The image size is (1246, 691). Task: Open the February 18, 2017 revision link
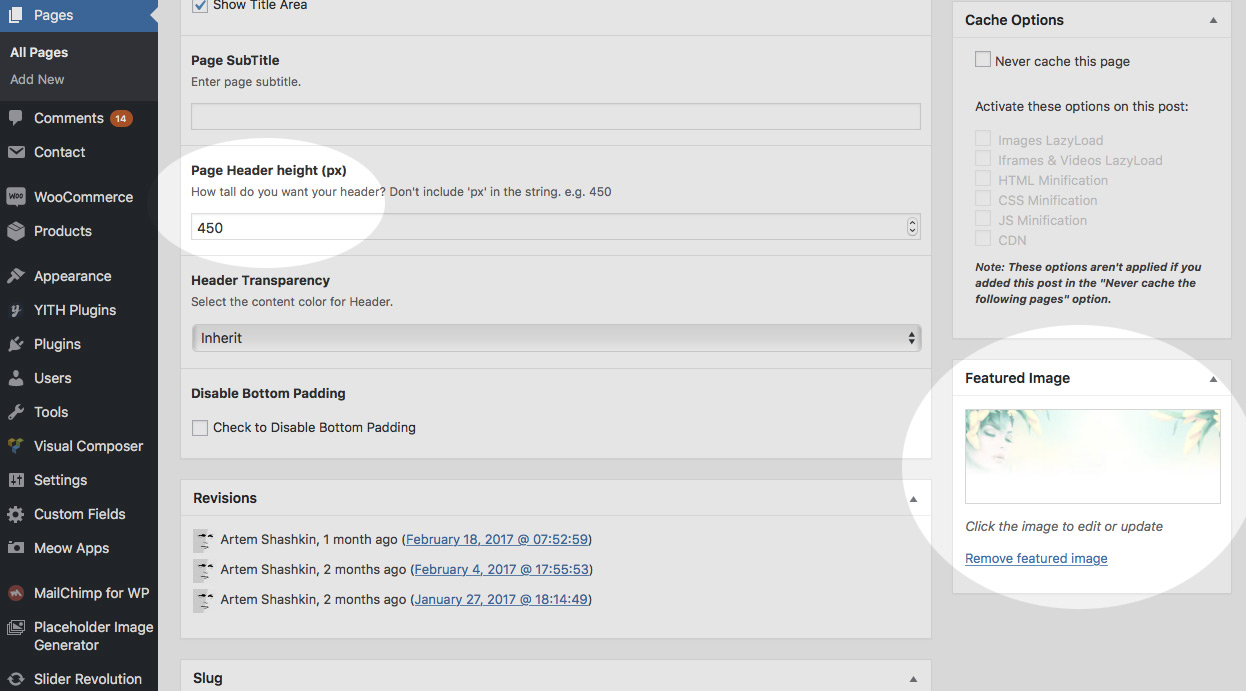497,539
